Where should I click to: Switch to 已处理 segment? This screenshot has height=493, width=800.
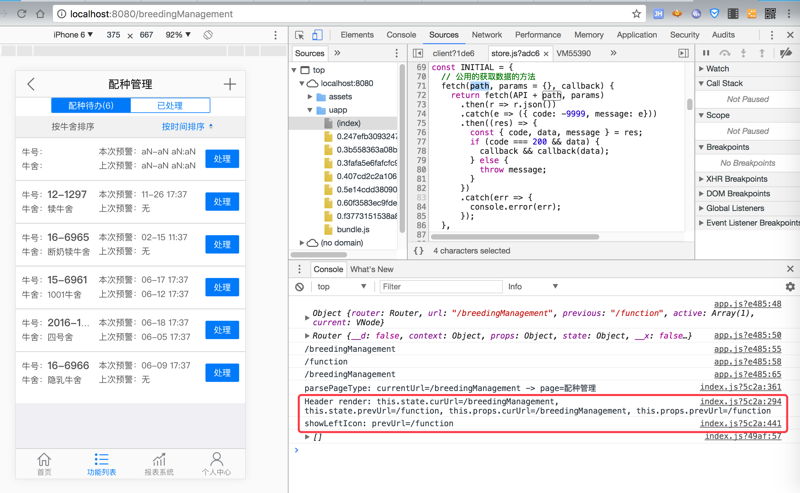(170, 105)
